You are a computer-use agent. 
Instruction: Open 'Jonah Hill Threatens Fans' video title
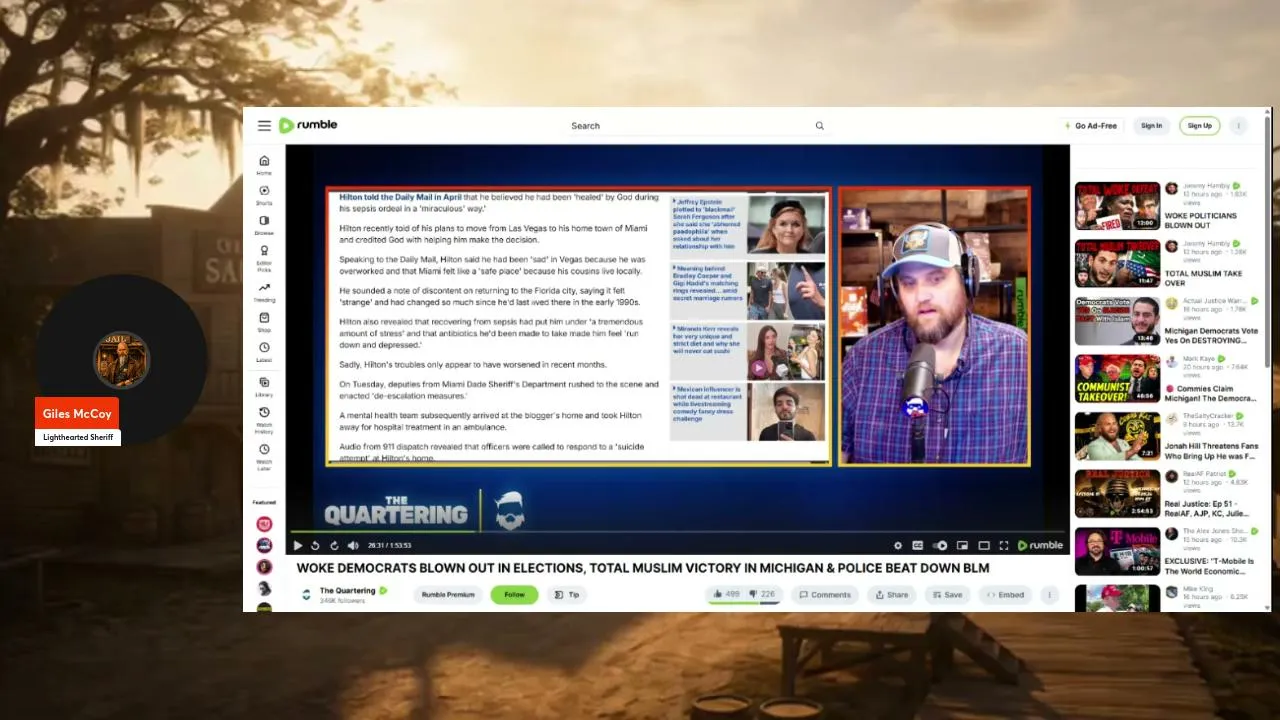click(x=1211, y=451)
